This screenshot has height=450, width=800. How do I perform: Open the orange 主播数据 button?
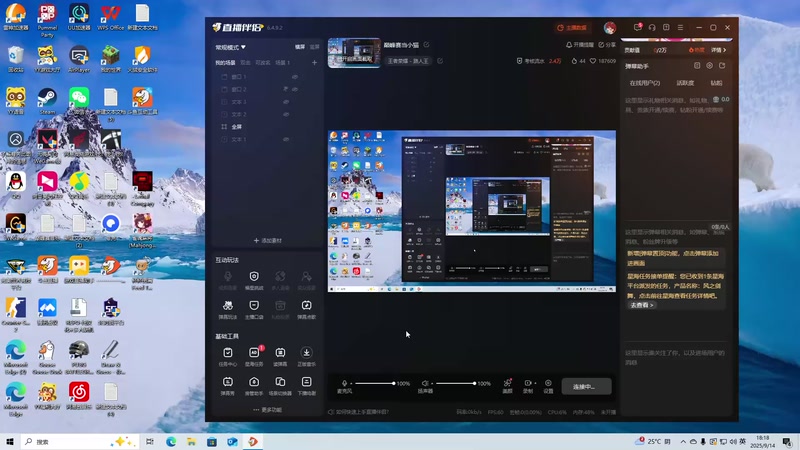click(572, 28)
